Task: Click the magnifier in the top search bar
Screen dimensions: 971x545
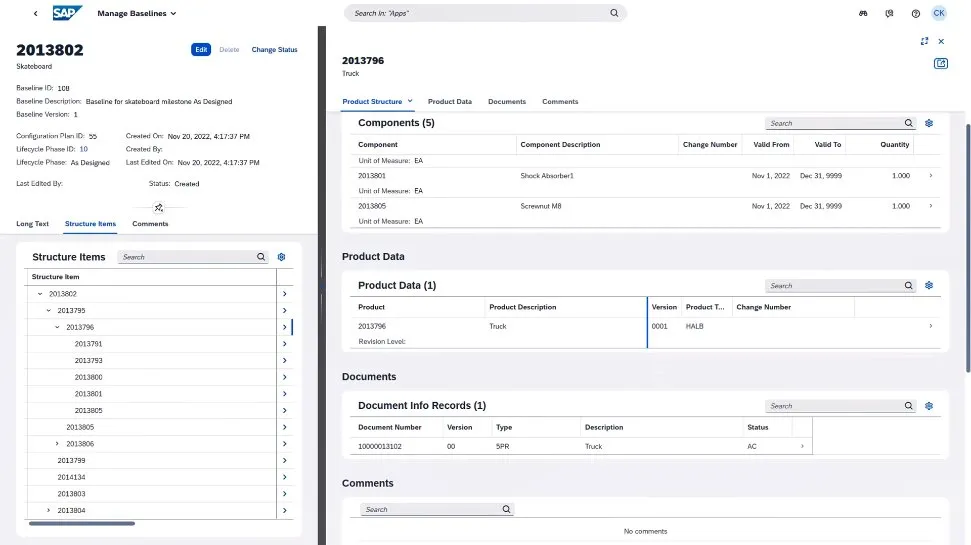Action: [614, 13]
